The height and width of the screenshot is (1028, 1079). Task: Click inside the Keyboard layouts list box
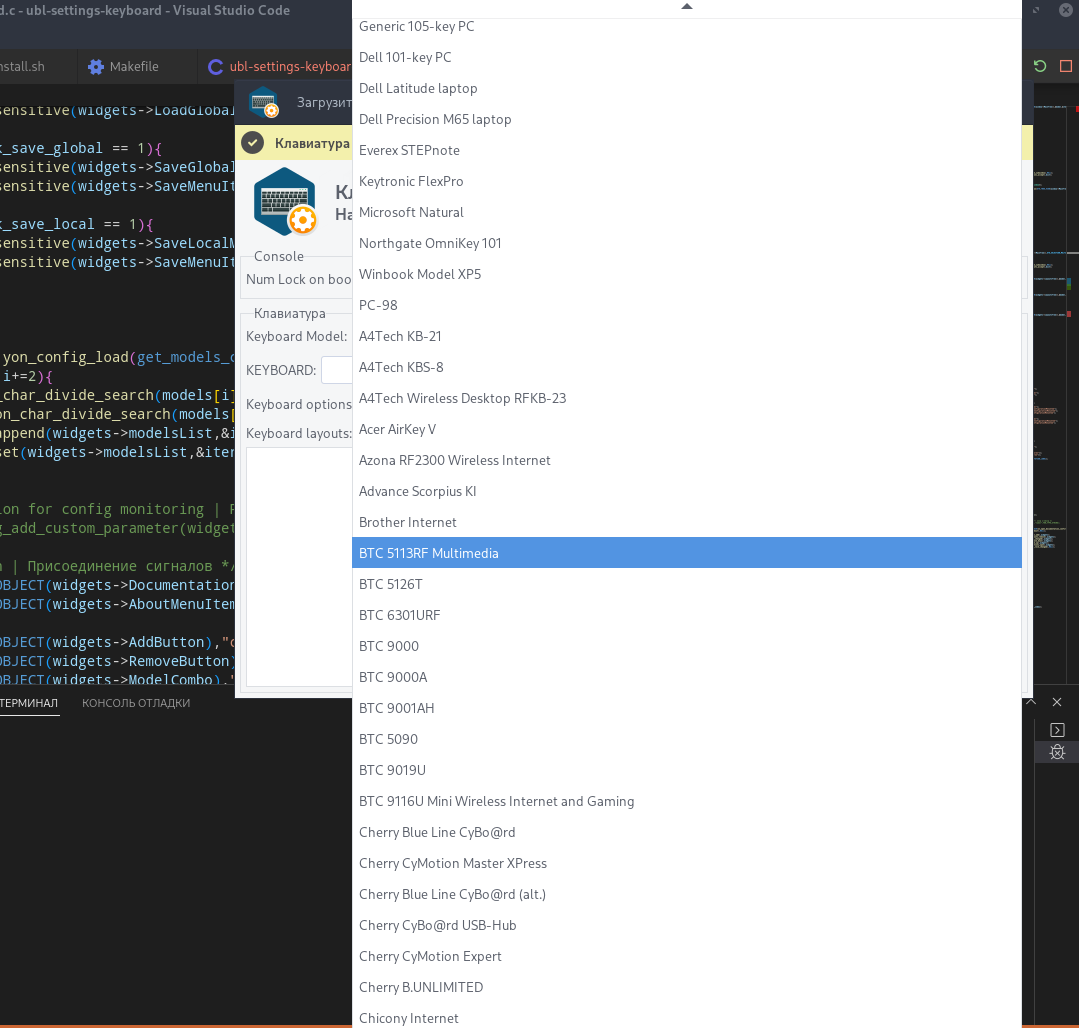point(299,566)
